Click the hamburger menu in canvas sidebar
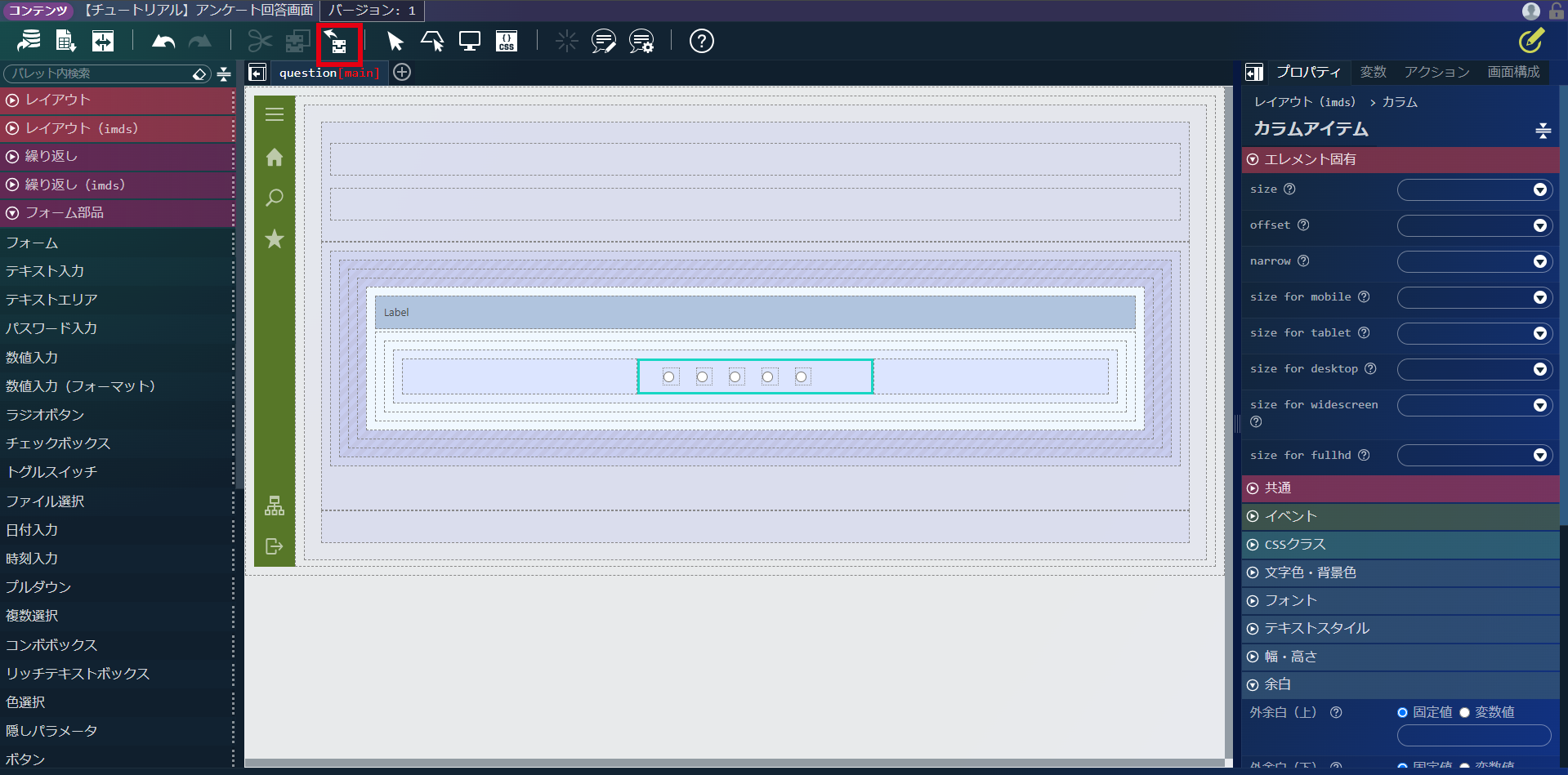1568x775 pixels. 275,114
